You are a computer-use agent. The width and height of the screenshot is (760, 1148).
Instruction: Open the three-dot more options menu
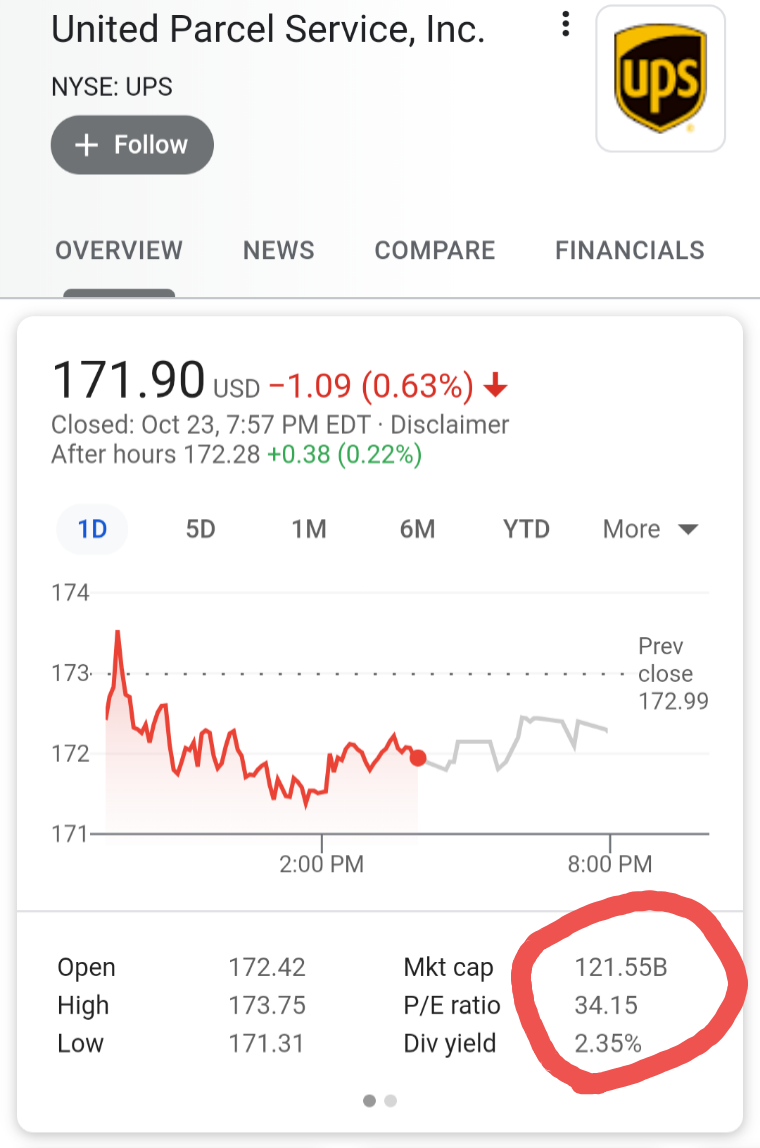565,24
